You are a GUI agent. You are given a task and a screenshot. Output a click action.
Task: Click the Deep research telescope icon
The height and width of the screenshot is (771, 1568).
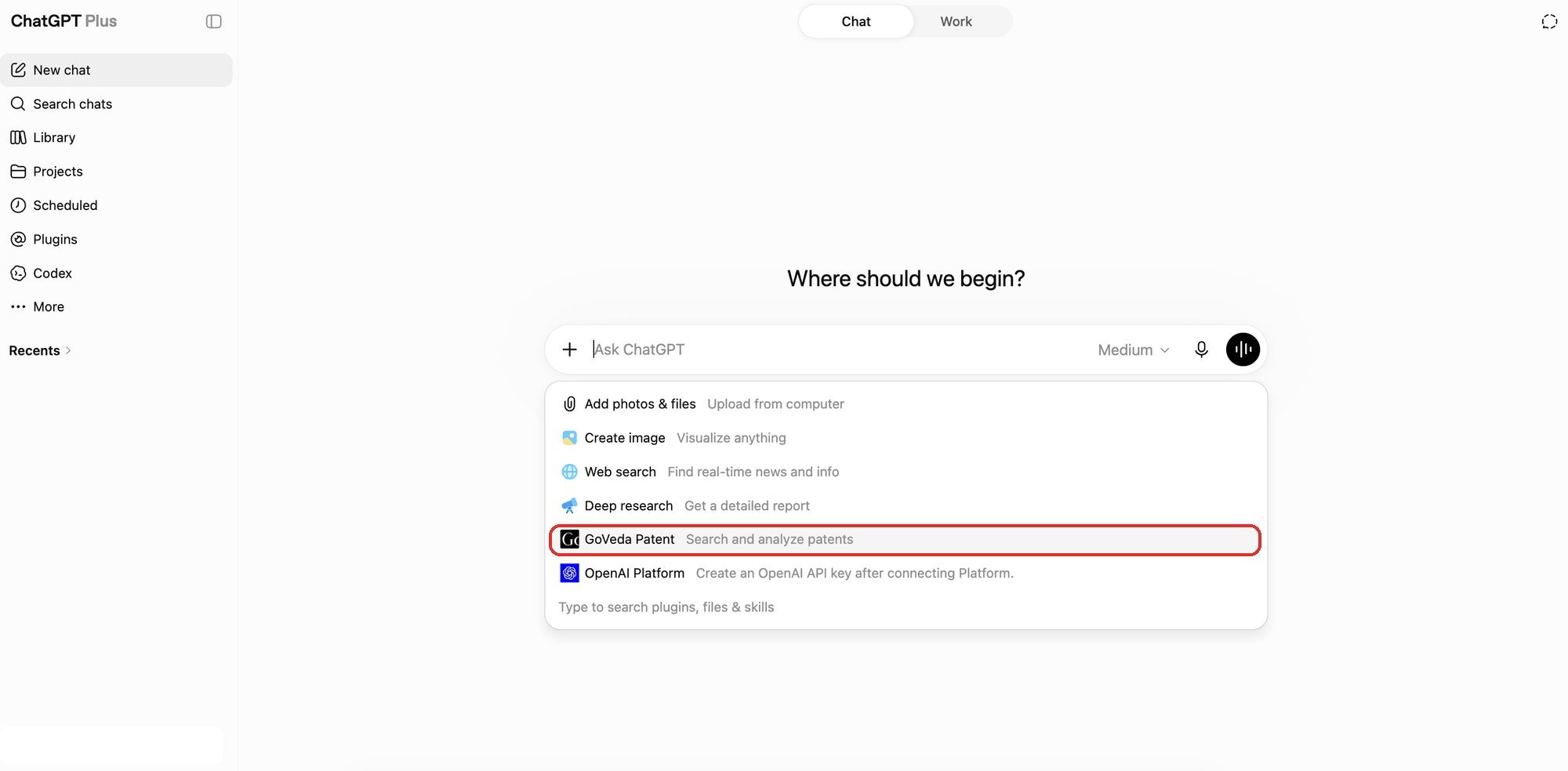pyautogui.click(x=570, y=505)
